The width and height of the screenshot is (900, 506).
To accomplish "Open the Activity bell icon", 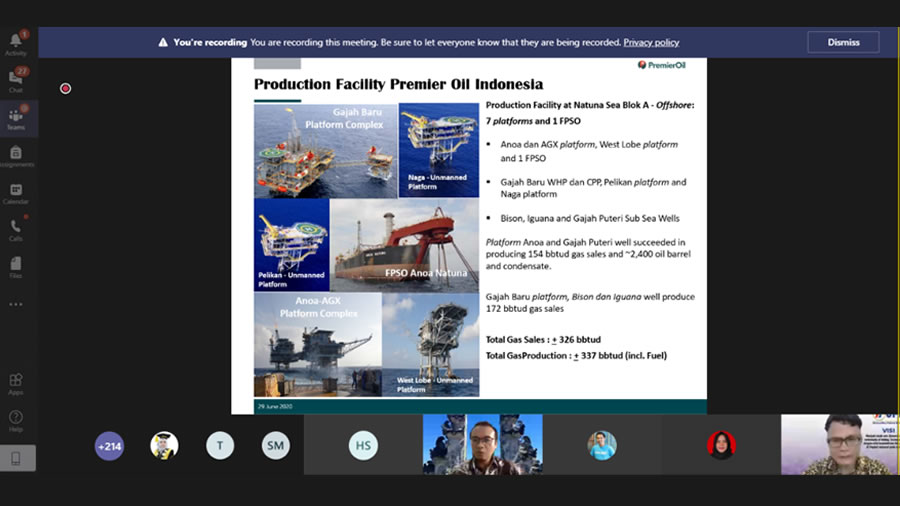I will pos(15,40).
